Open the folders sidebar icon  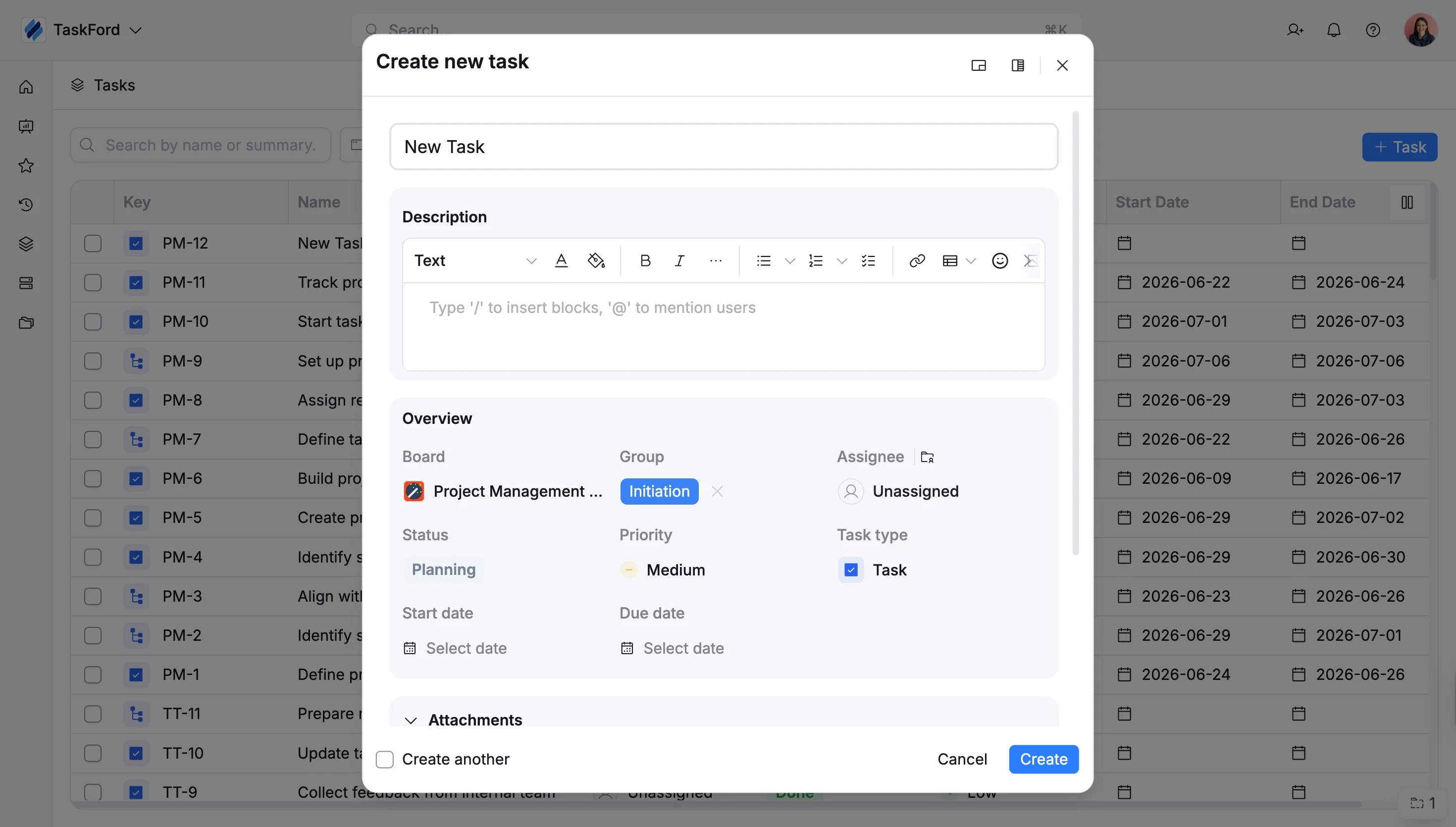(26, 322)
